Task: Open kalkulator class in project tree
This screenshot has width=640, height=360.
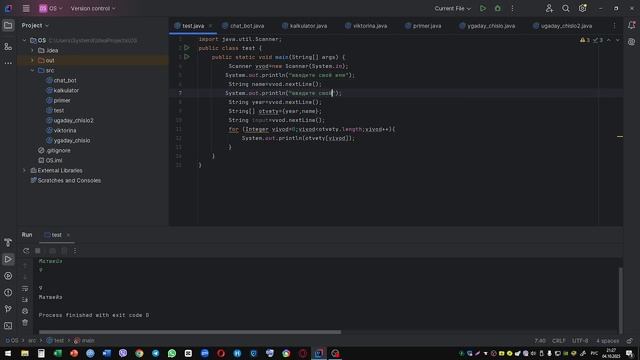Action: 62,91
